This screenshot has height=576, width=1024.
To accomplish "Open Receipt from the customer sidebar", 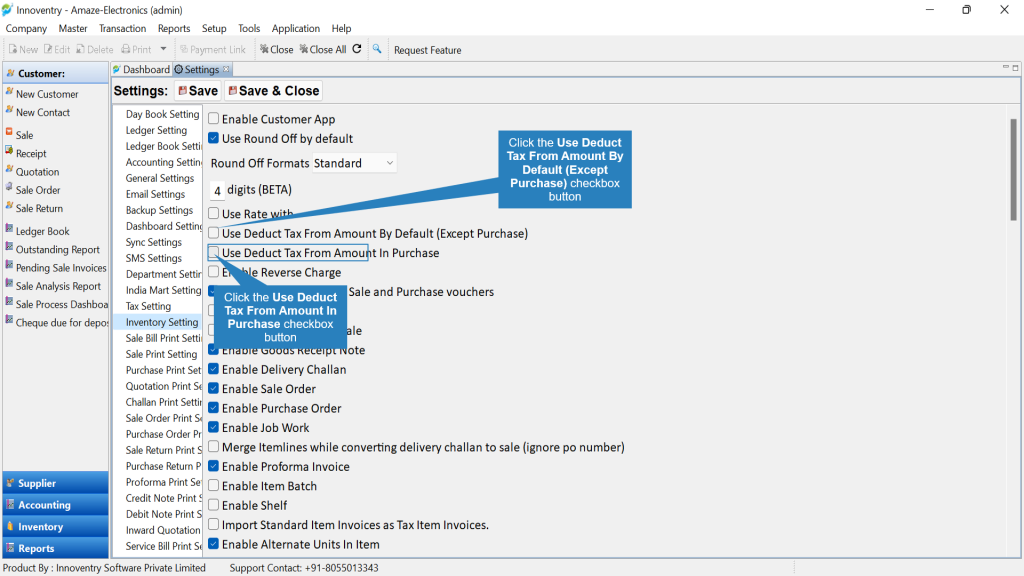I will [31, 153].
